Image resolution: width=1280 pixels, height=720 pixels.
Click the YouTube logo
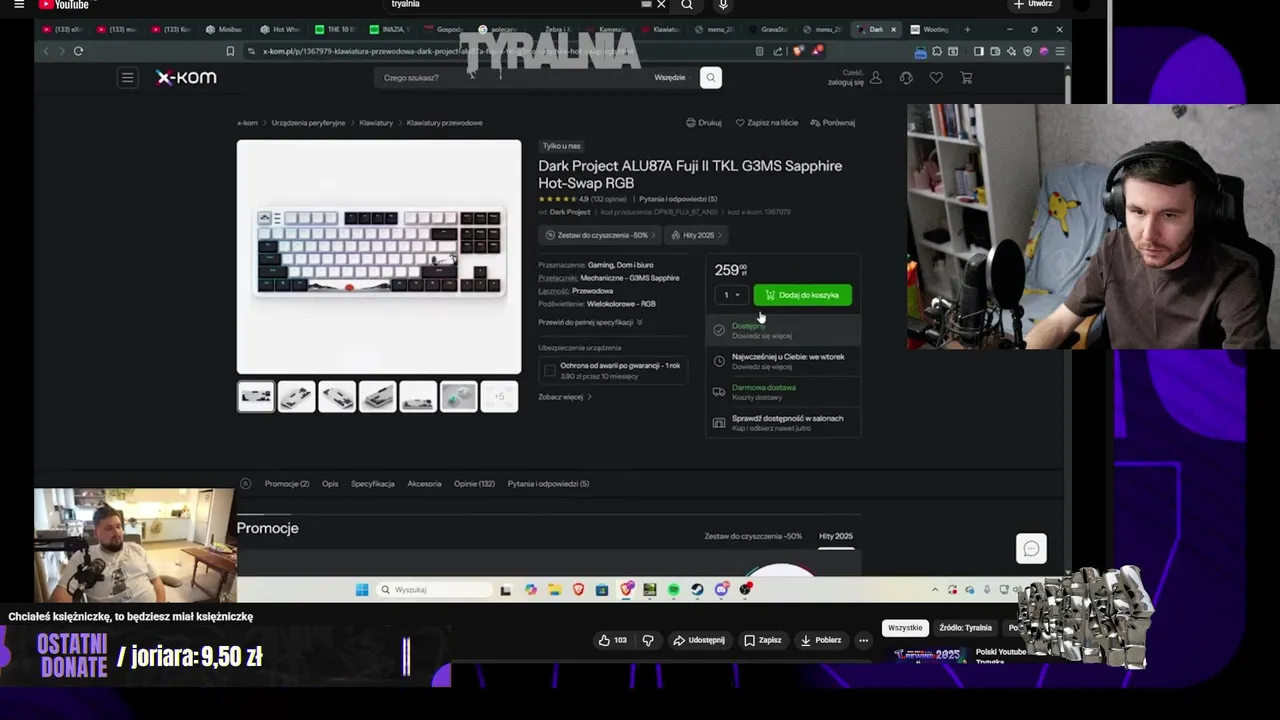point(64,5)
